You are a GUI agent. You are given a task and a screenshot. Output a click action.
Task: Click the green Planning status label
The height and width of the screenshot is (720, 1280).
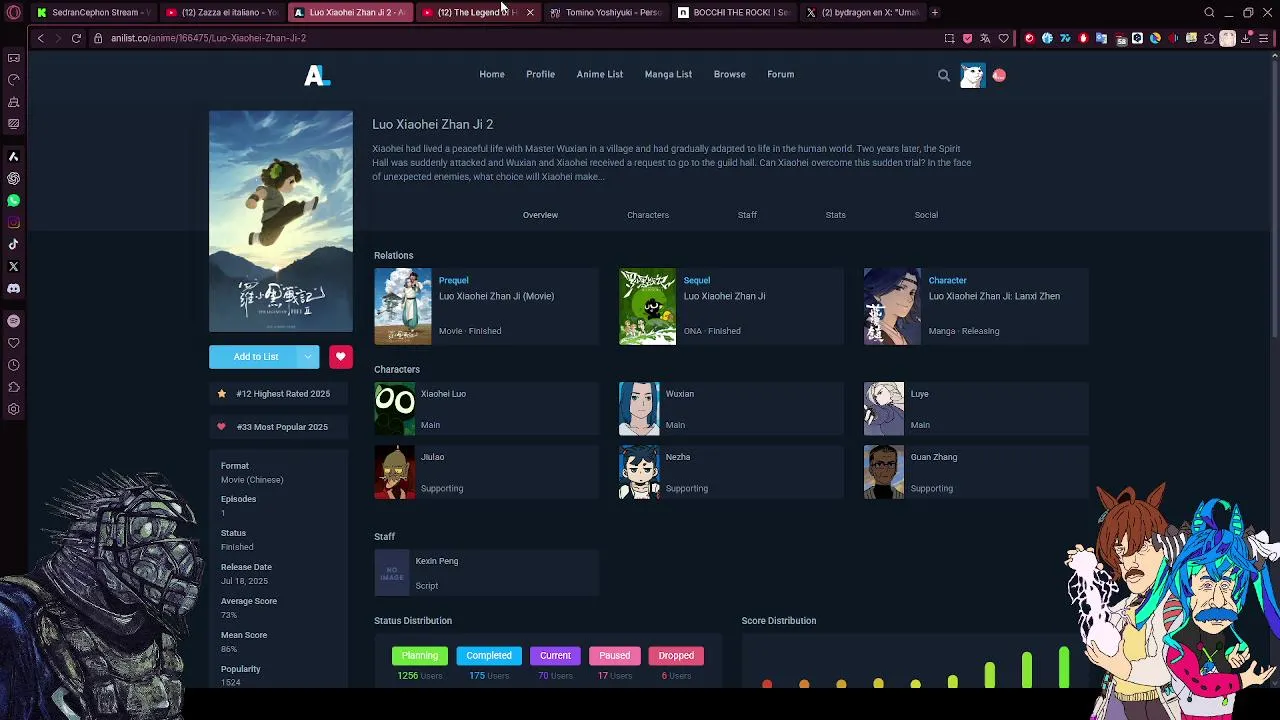coord(420,656)
